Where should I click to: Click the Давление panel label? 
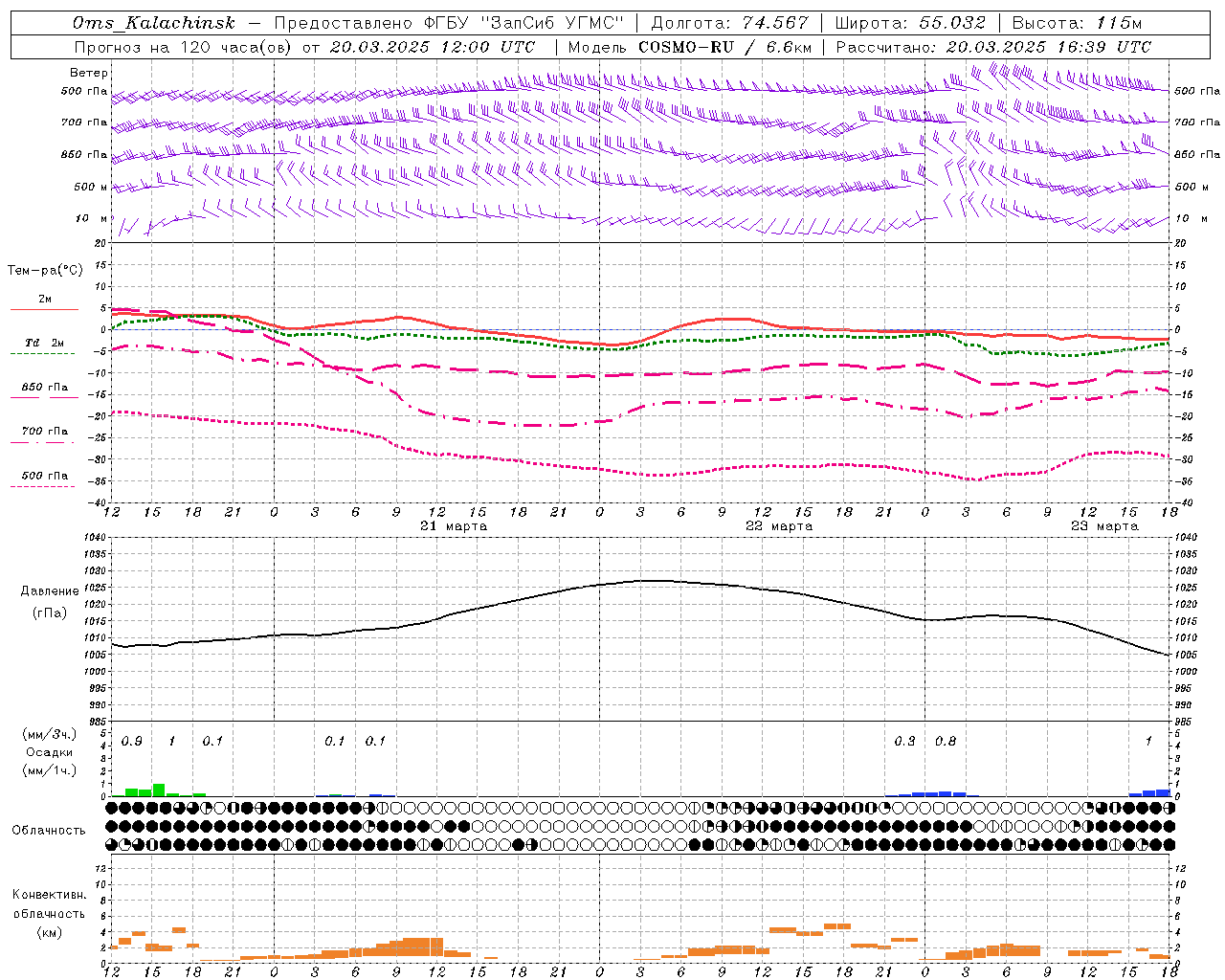(x=50, y=590)
